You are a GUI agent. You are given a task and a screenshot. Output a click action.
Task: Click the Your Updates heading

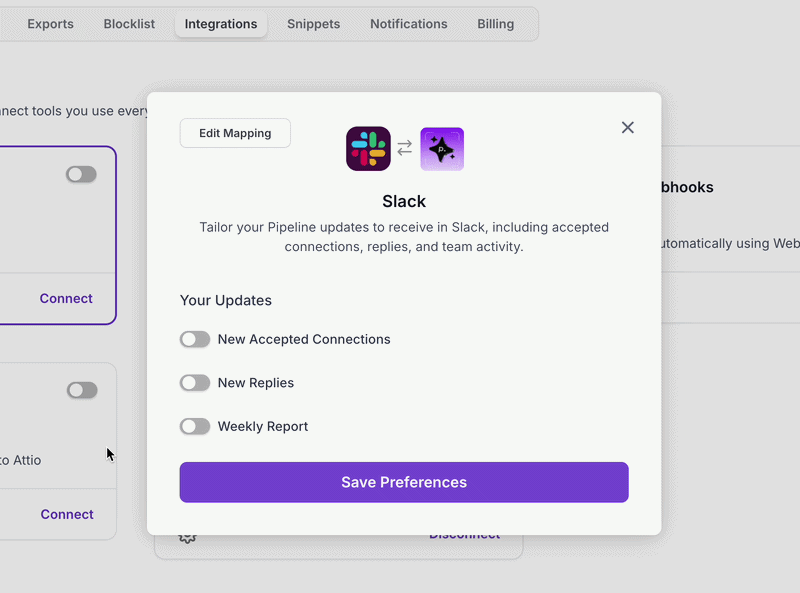(226, 301)
